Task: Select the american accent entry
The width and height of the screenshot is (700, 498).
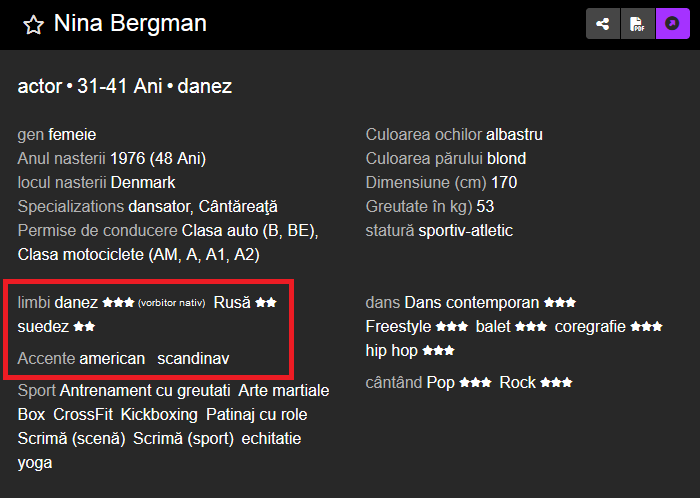Action: [x=112, y=358]
